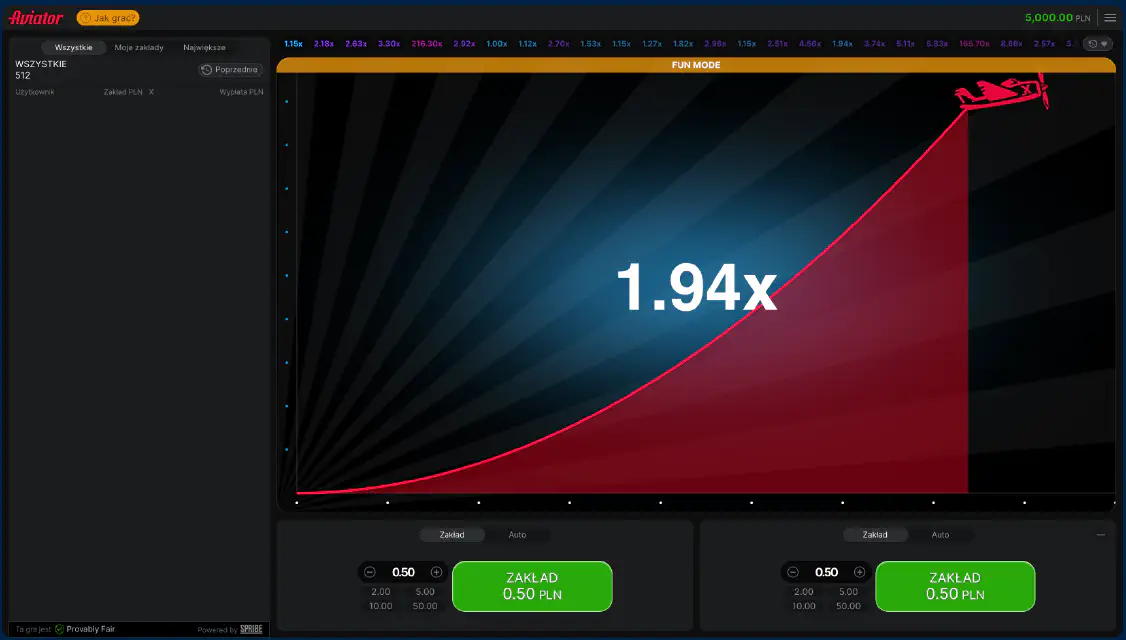This screenshot has width=1126, height=640.
Task: Increase the bet amount in right bet panel
Action: tap(859, 572)
